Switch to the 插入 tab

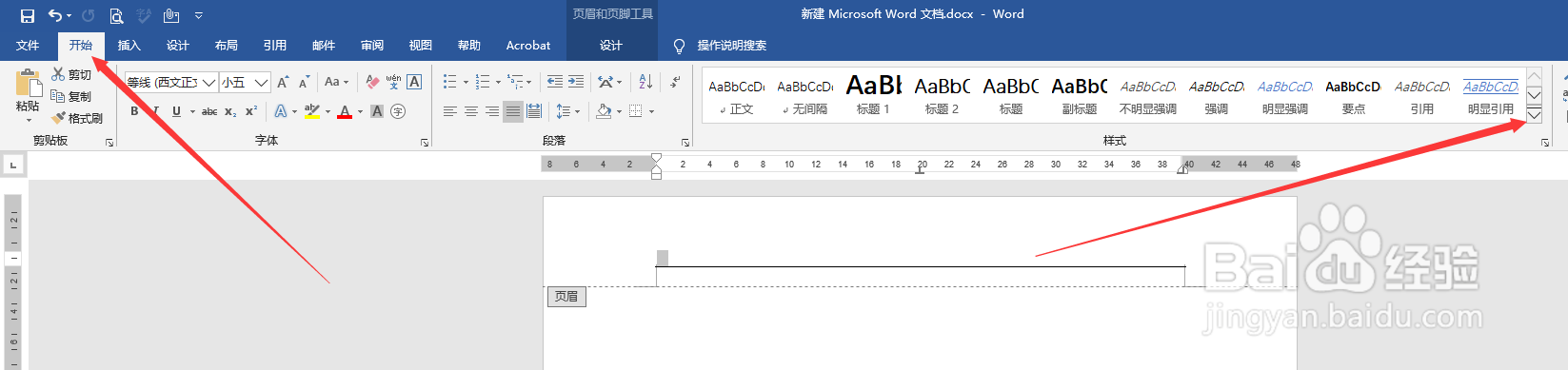pyautogui.click(x=129, y=46)
